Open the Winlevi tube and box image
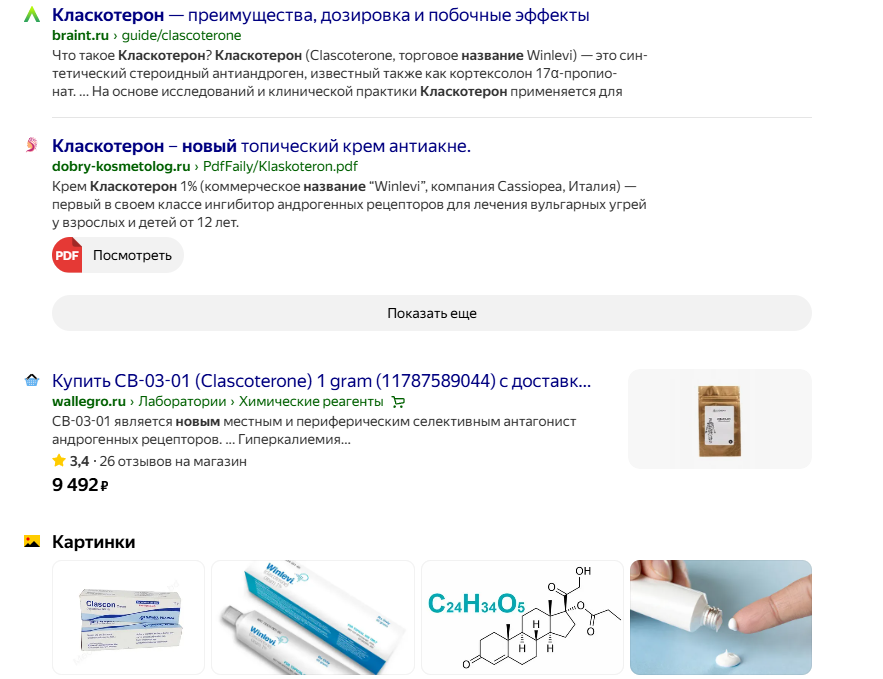The height and width of the screenshot is (679, 883). click(x=313, y=617)
